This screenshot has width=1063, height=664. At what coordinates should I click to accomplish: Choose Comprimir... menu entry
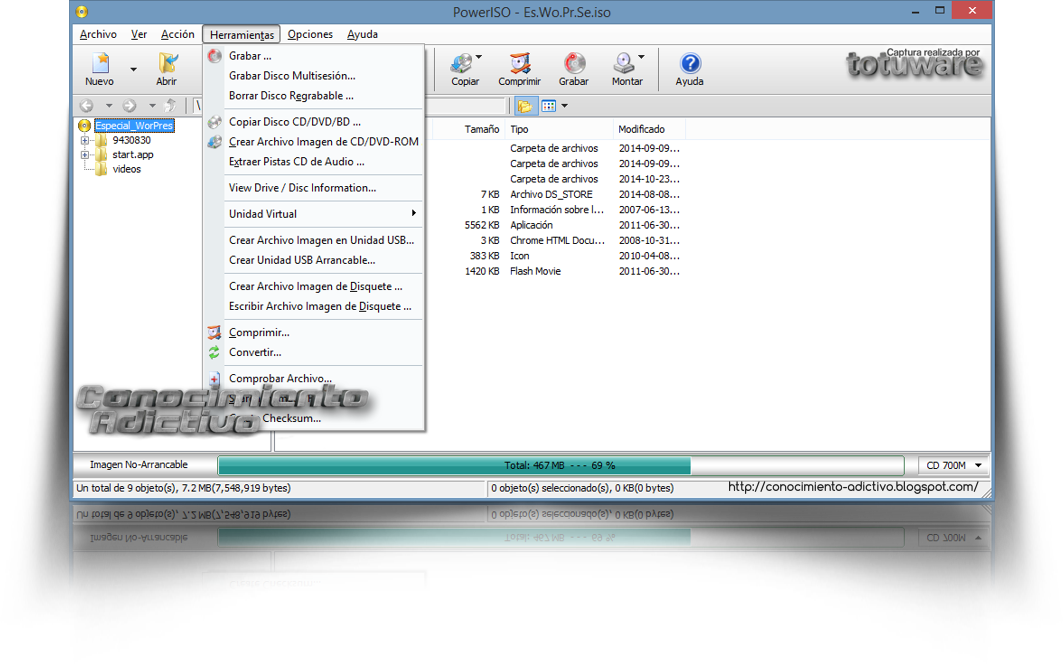[x=315, y=332]
